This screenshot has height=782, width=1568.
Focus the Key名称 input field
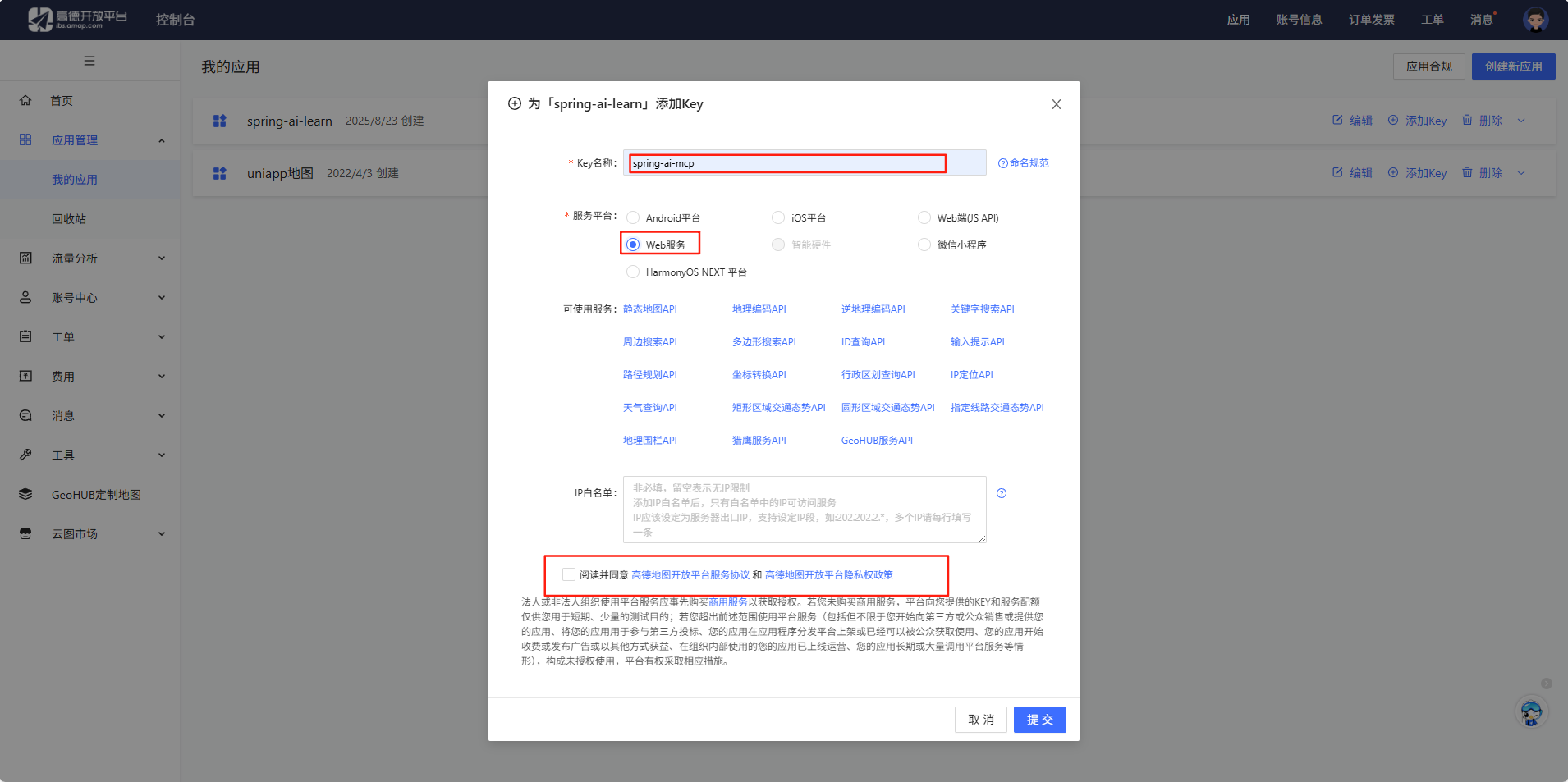[x=805, y=162]
